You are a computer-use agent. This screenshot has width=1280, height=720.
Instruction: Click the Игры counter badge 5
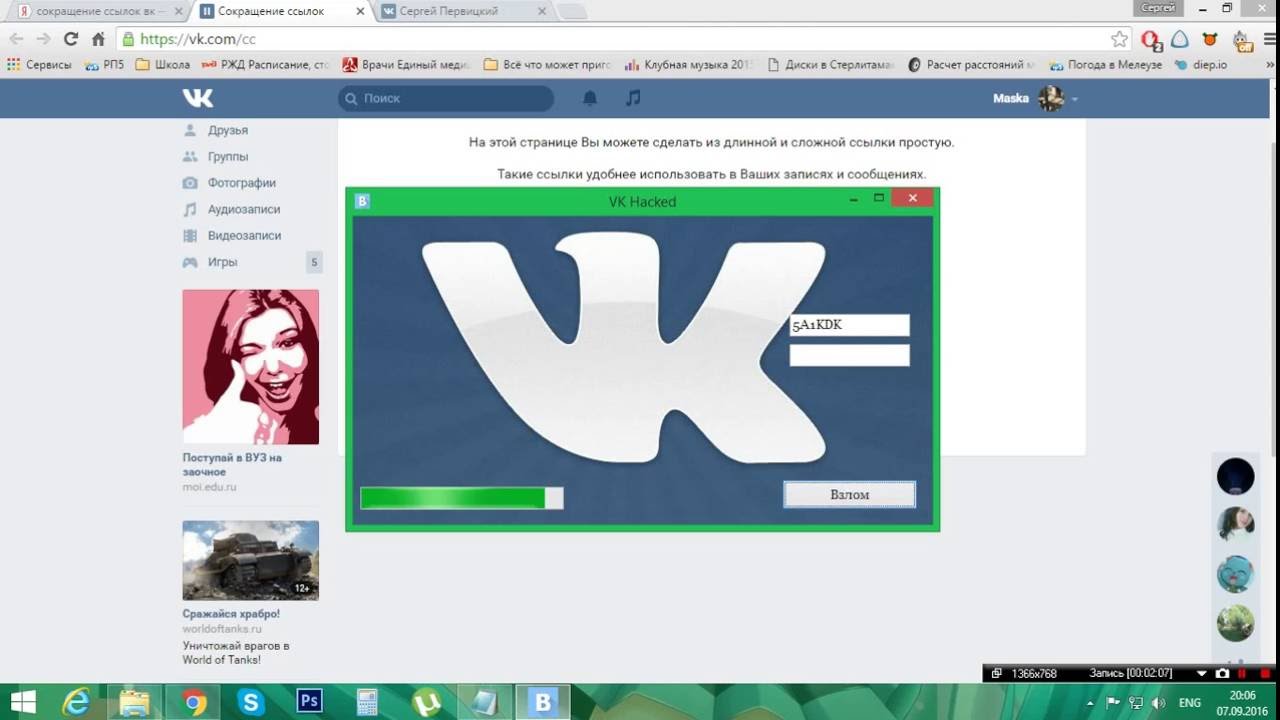[x=314, y=262]
